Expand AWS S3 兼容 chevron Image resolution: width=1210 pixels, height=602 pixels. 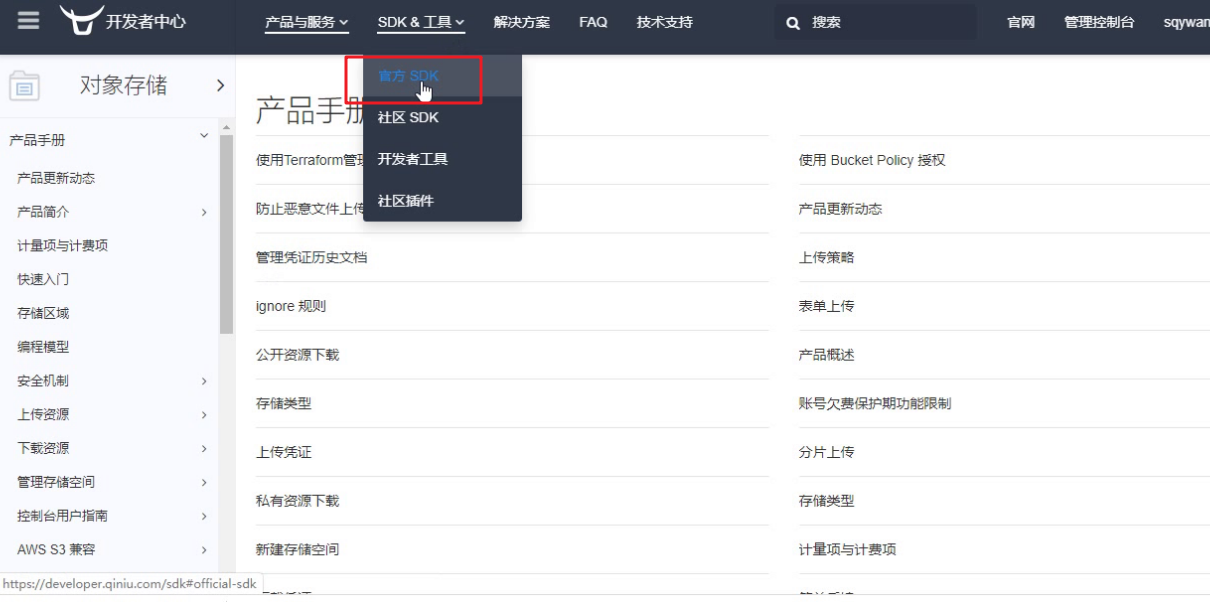tap(204, 550)
